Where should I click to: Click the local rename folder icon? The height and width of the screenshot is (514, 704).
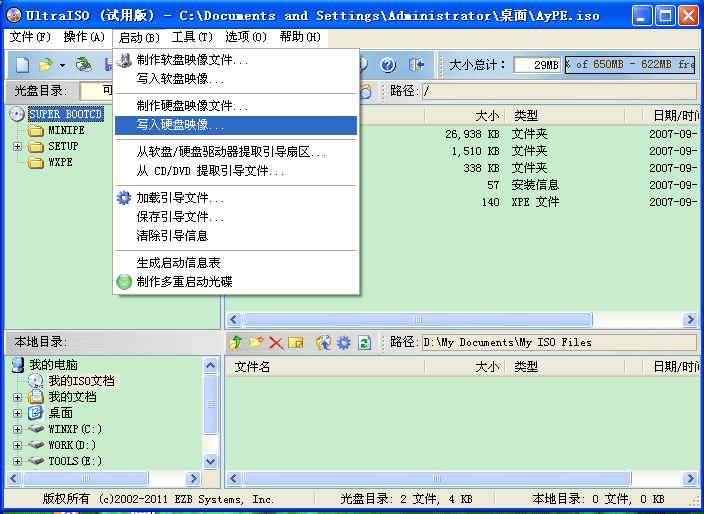pyautogui.click(x=296, y=343)
